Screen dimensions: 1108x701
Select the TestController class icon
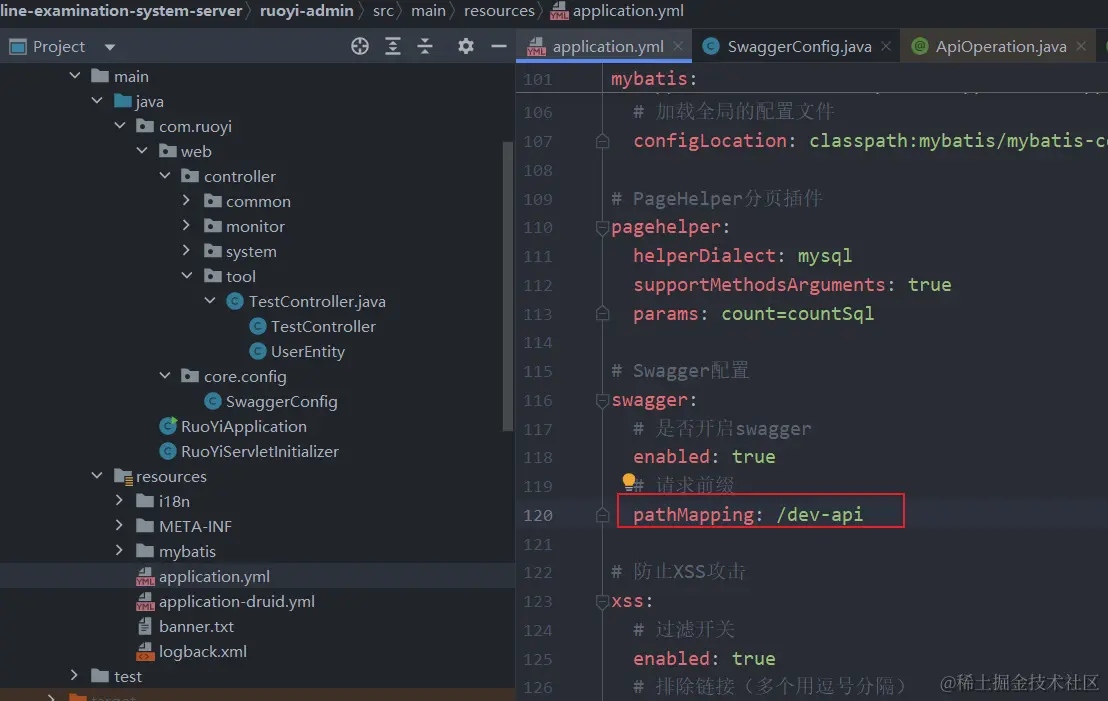tap(258, 326)
